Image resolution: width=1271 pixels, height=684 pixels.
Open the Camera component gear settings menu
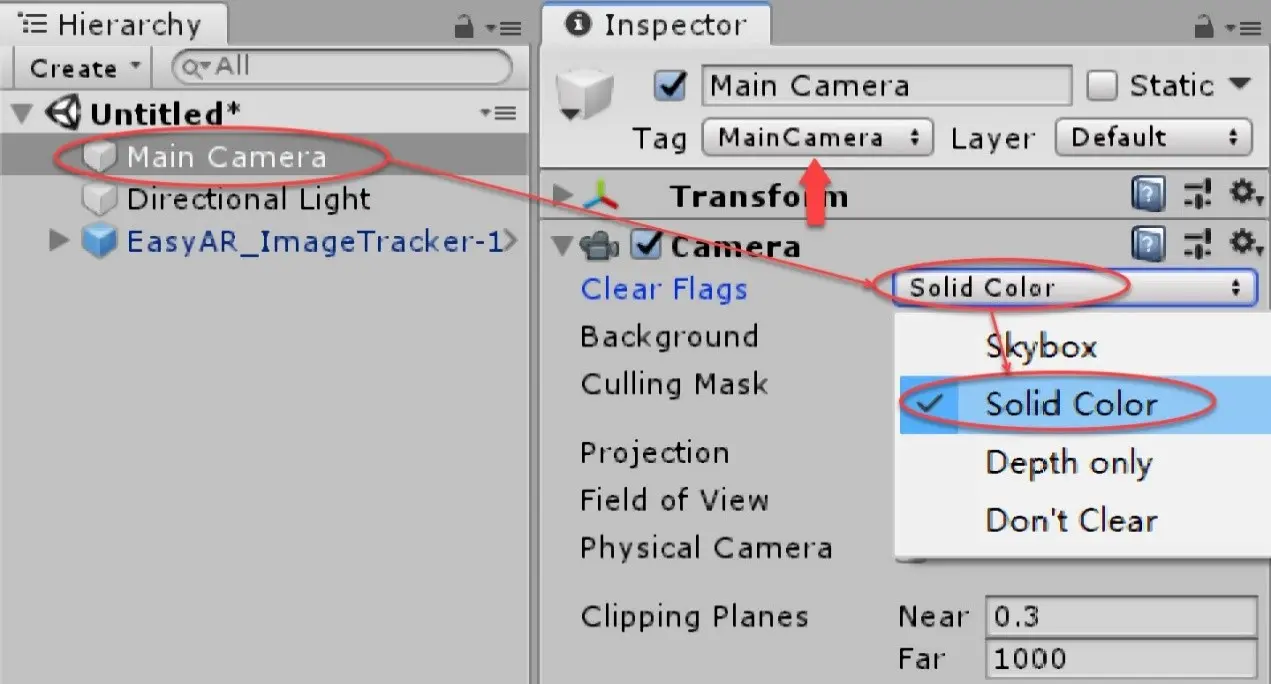pyautogui.click(x=1242, y=242)
